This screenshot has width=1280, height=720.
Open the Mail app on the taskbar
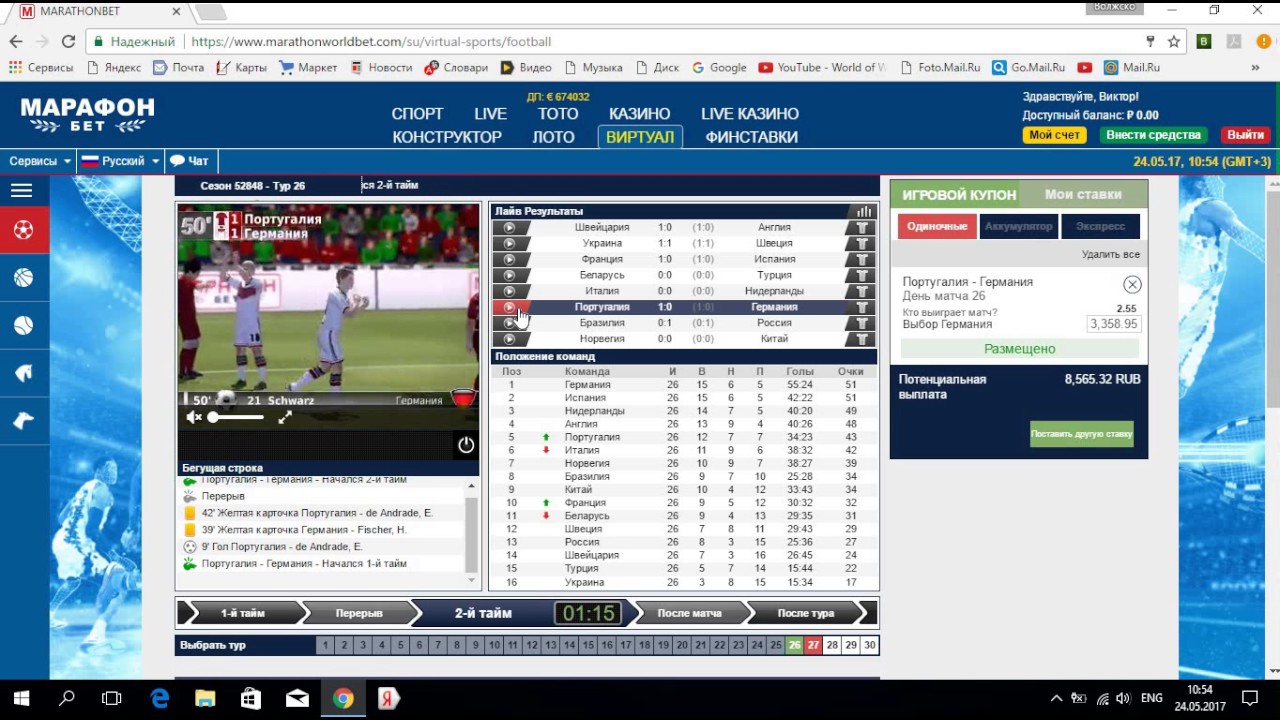point(297,698)
